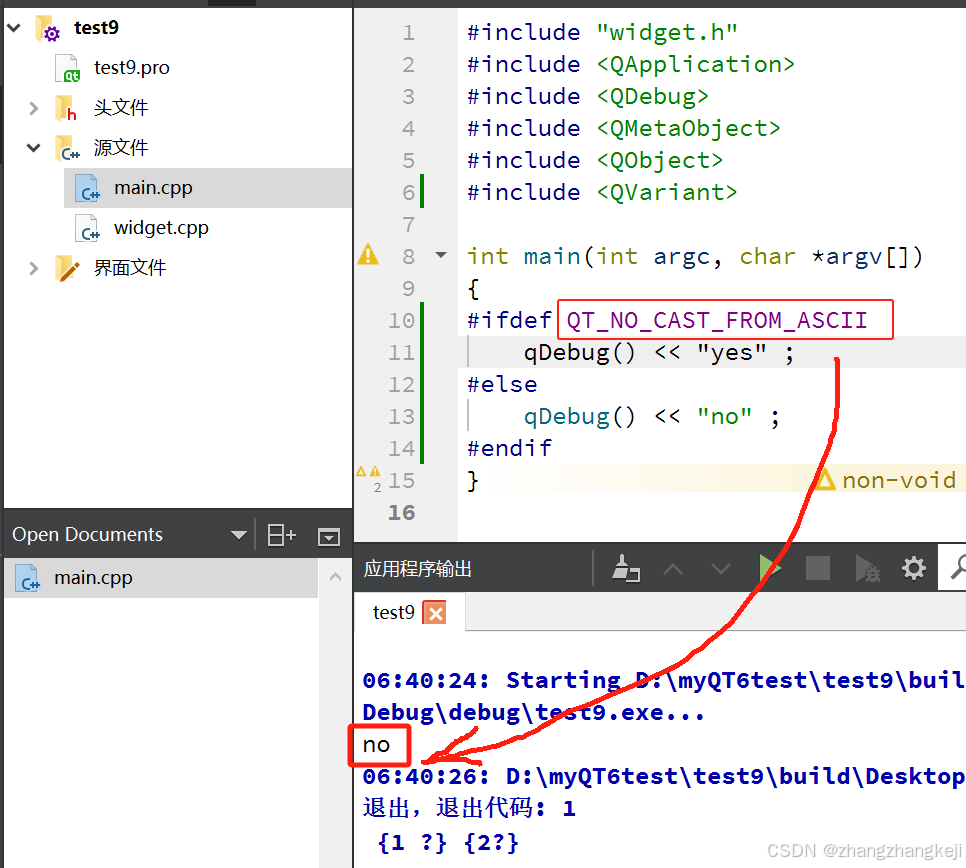Attach debugger to running application icon
Viewport: 966px width, 868px height.
coord(867,569)
